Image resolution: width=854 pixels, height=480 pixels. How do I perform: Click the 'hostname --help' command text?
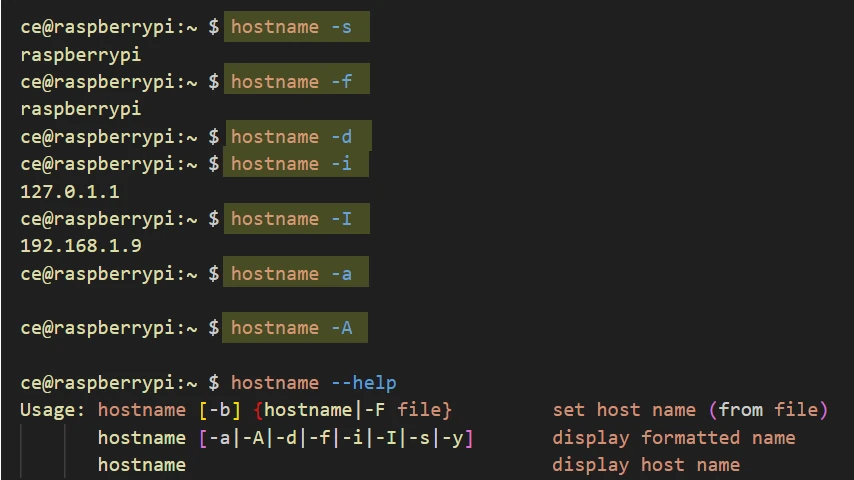click(313, 383)
